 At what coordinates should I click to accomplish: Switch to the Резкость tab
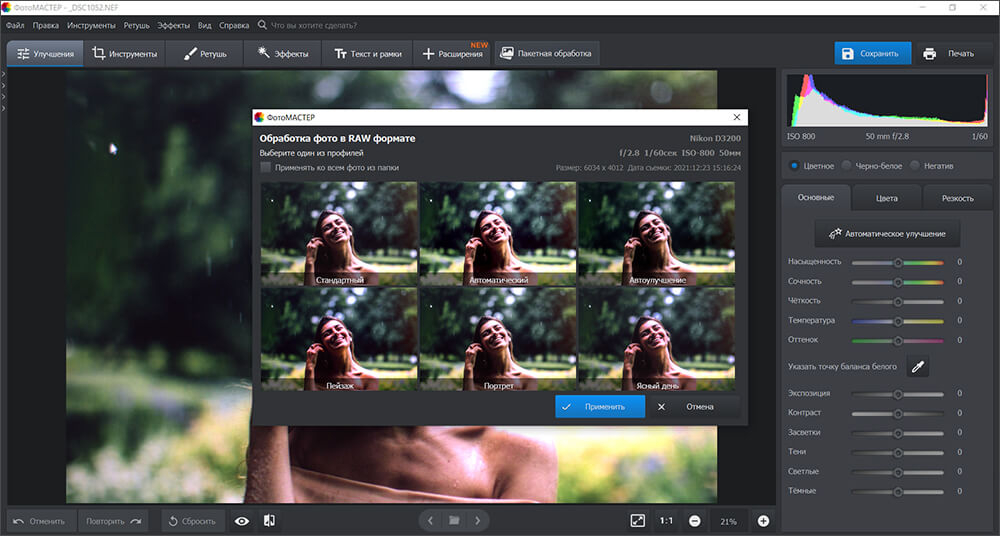pyautogui.click(x=957, y=198)
